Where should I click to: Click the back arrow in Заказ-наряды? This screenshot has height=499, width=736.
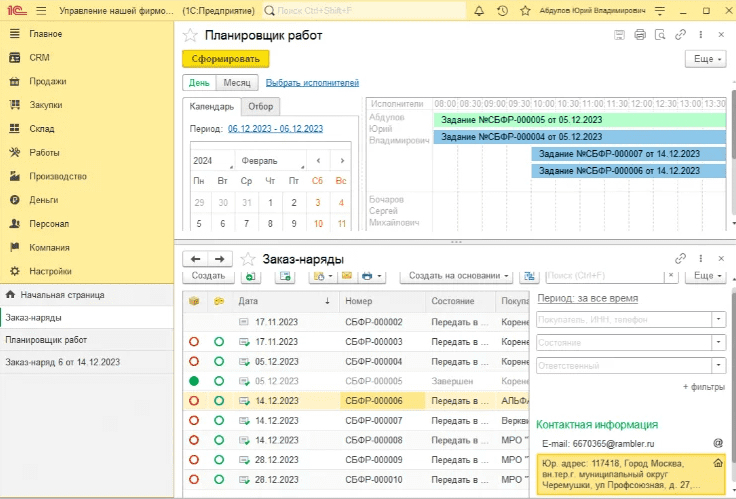tap(197, 258)
